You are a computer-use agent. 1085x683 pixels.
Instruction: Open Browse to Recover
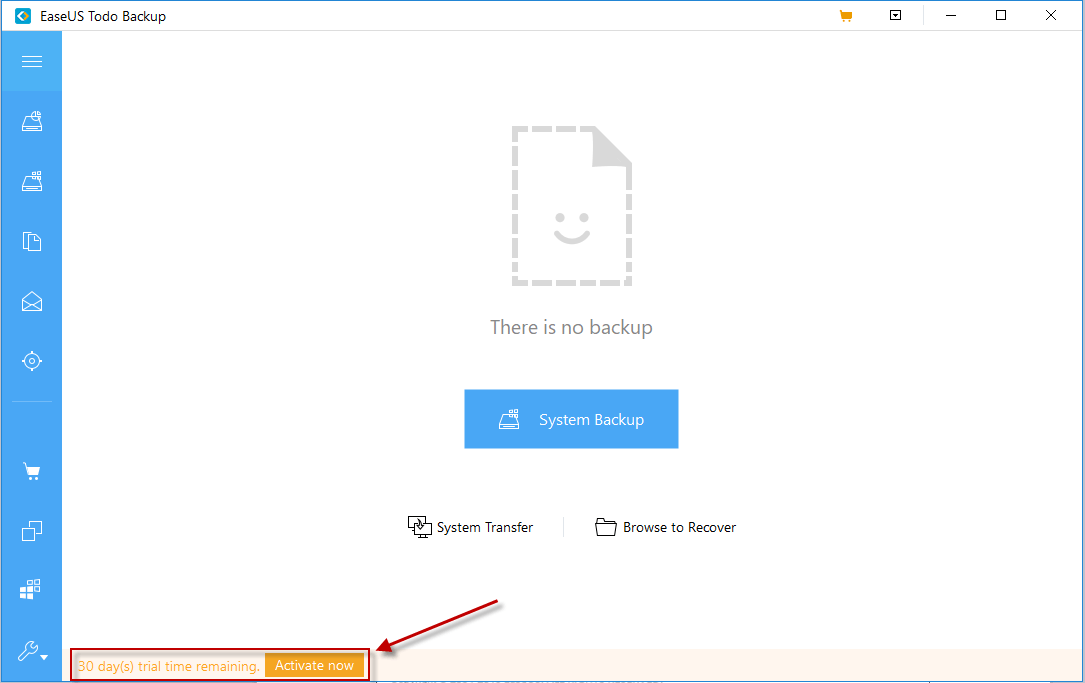coord(666,527)
